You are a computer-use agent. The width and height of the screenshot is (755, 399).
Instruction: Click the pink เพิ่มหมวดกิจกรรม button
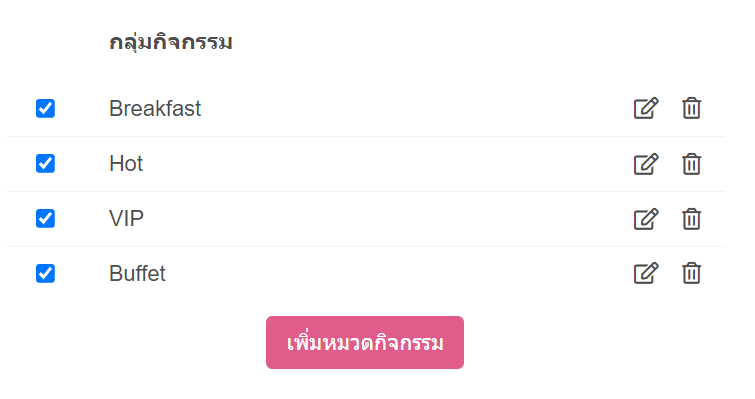point(365,343)
